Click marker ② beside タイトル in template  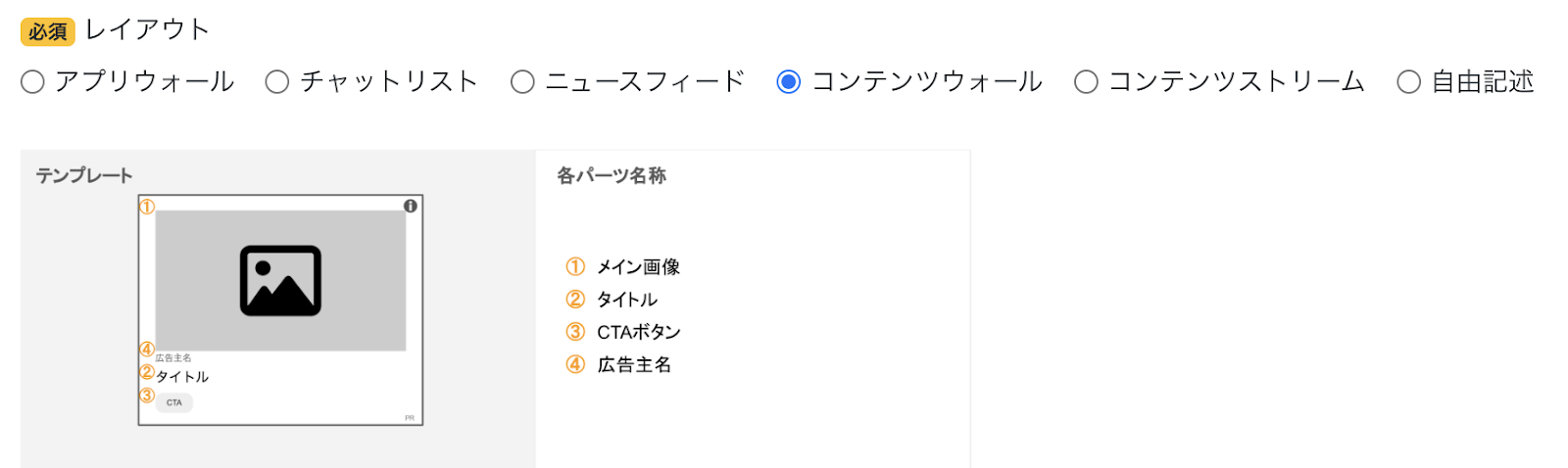click(147, 372)
